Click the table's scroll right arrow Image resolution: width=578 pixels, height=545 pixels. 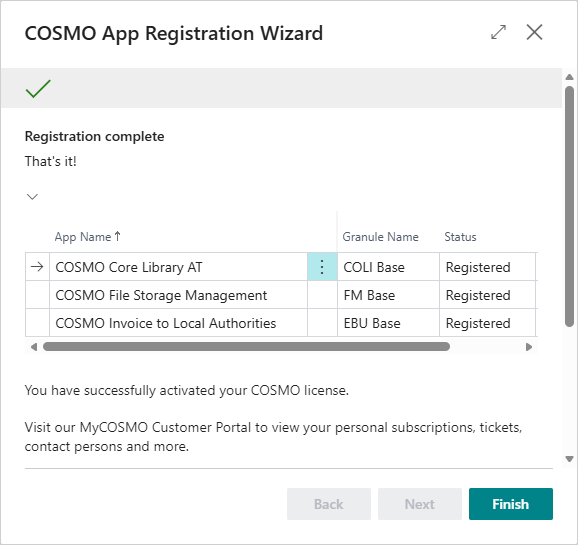click(x=529, y=347)
